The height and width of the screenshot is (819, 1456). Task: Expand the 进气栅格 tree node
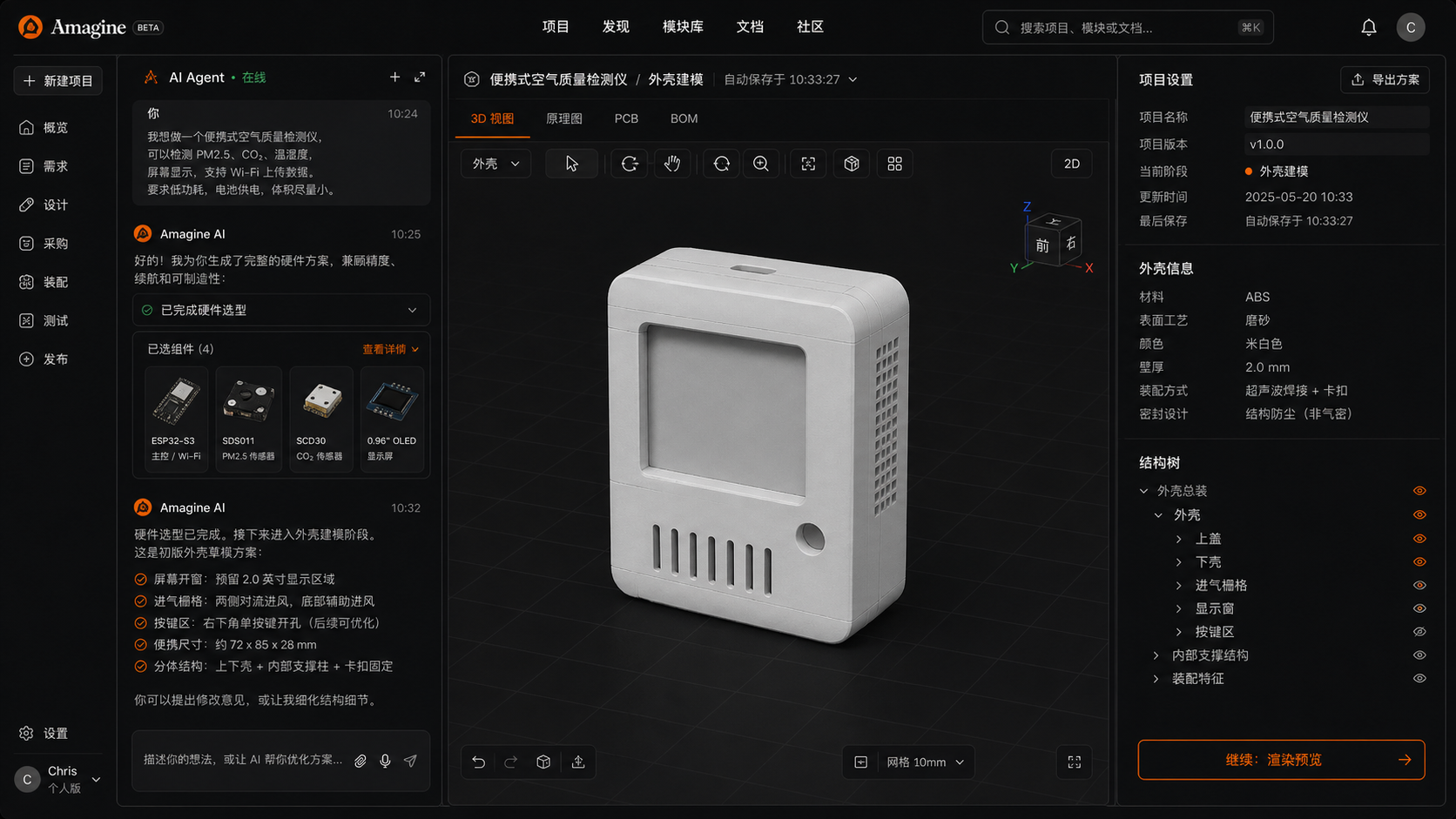(x=1179, y=585)
